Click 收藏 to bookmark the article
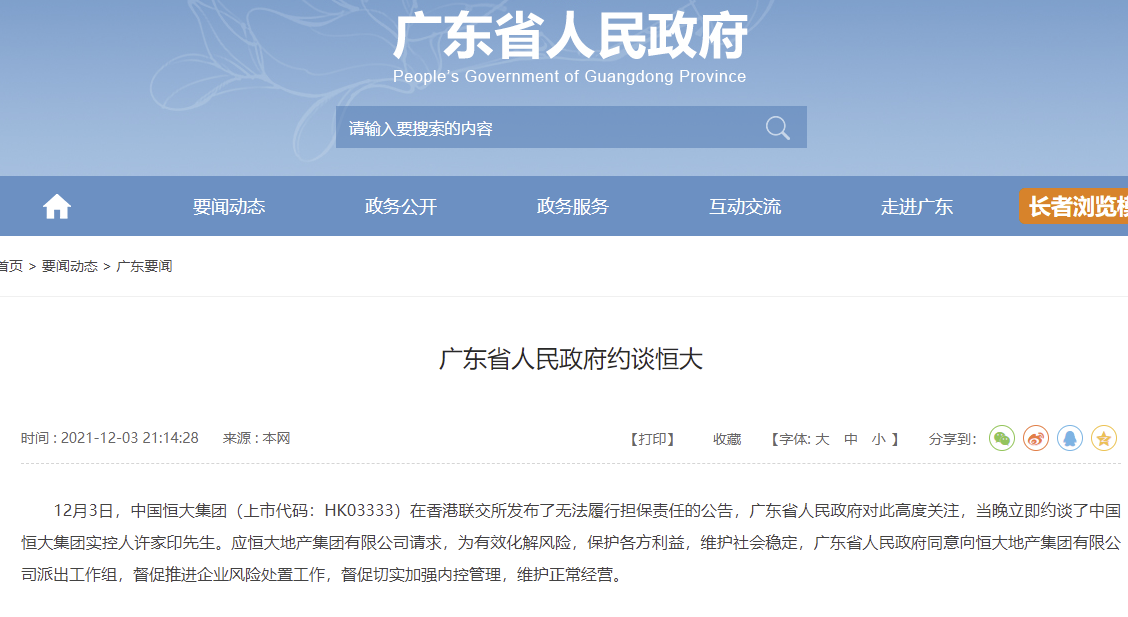Image resolution: width=1128 pixels, height=617 pixels. [x=727, y=439]
